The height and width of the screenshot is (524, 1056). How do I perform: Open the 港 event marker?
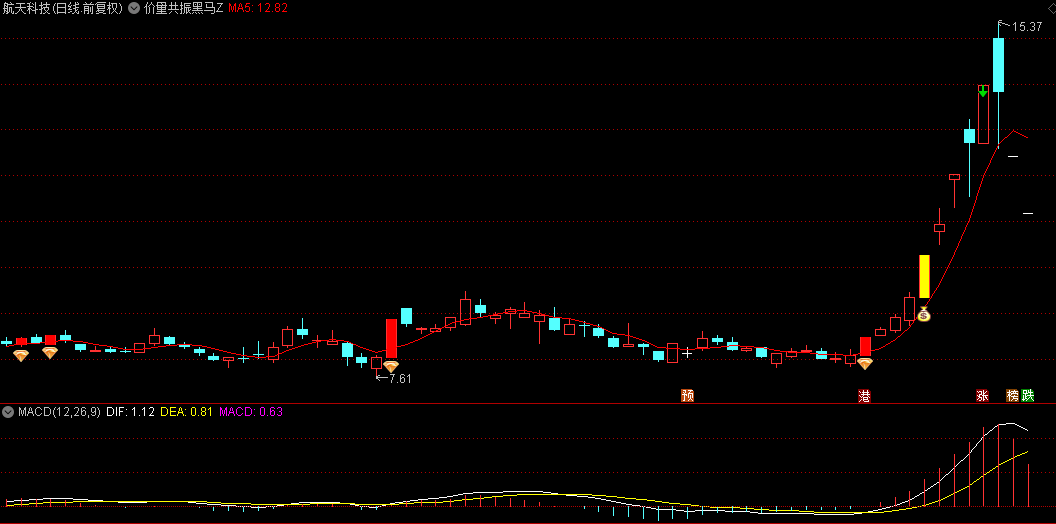(864, 395)
